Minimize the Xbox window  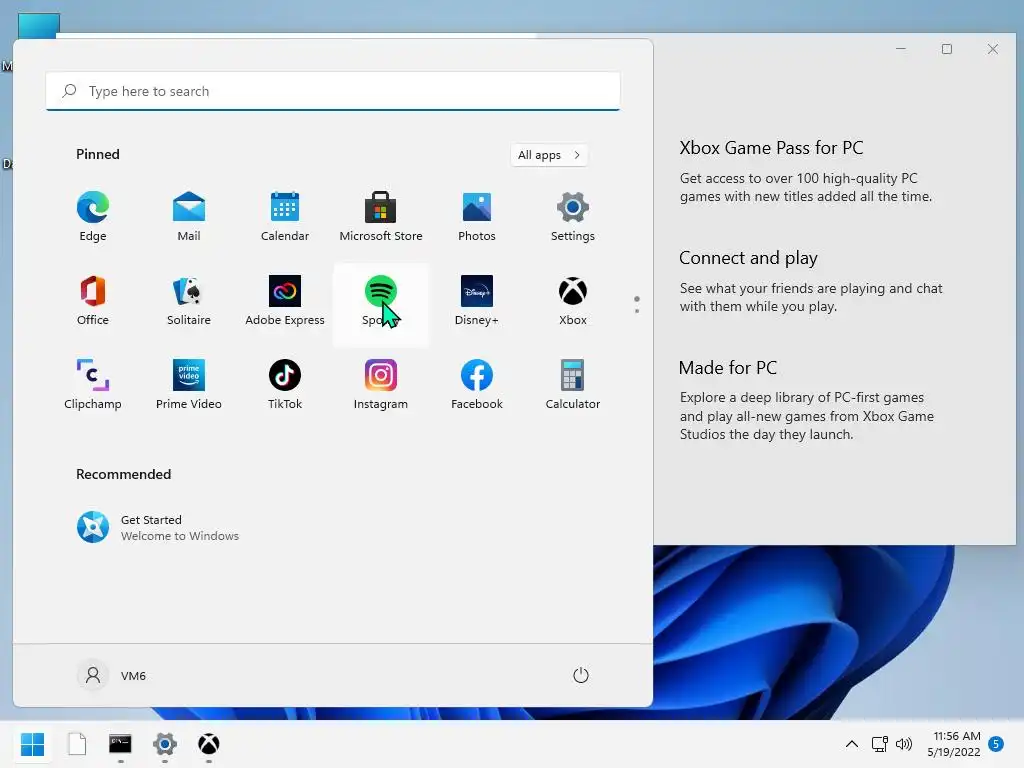click(901, 49)
